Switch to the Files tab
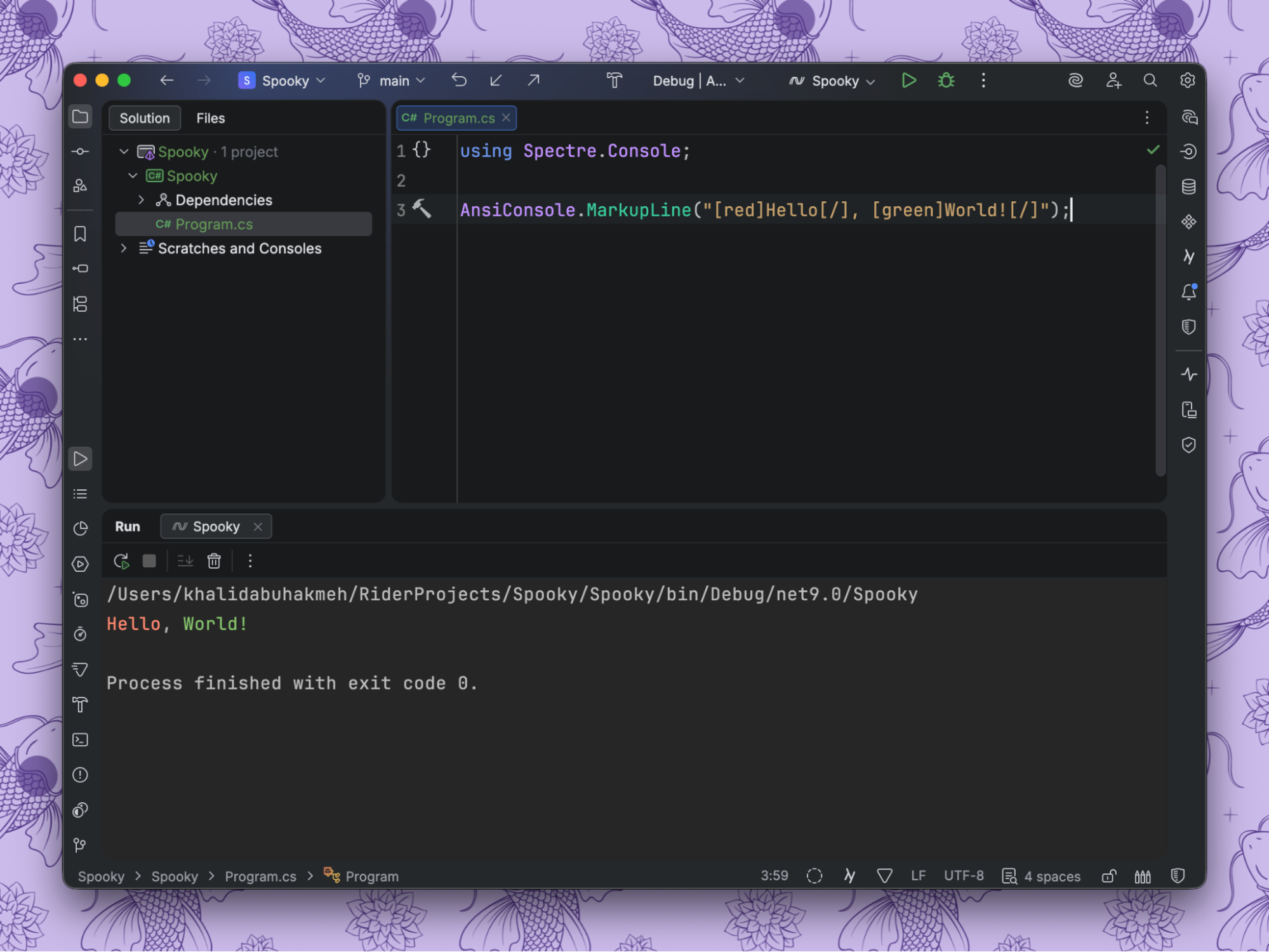 coord(210,118)
